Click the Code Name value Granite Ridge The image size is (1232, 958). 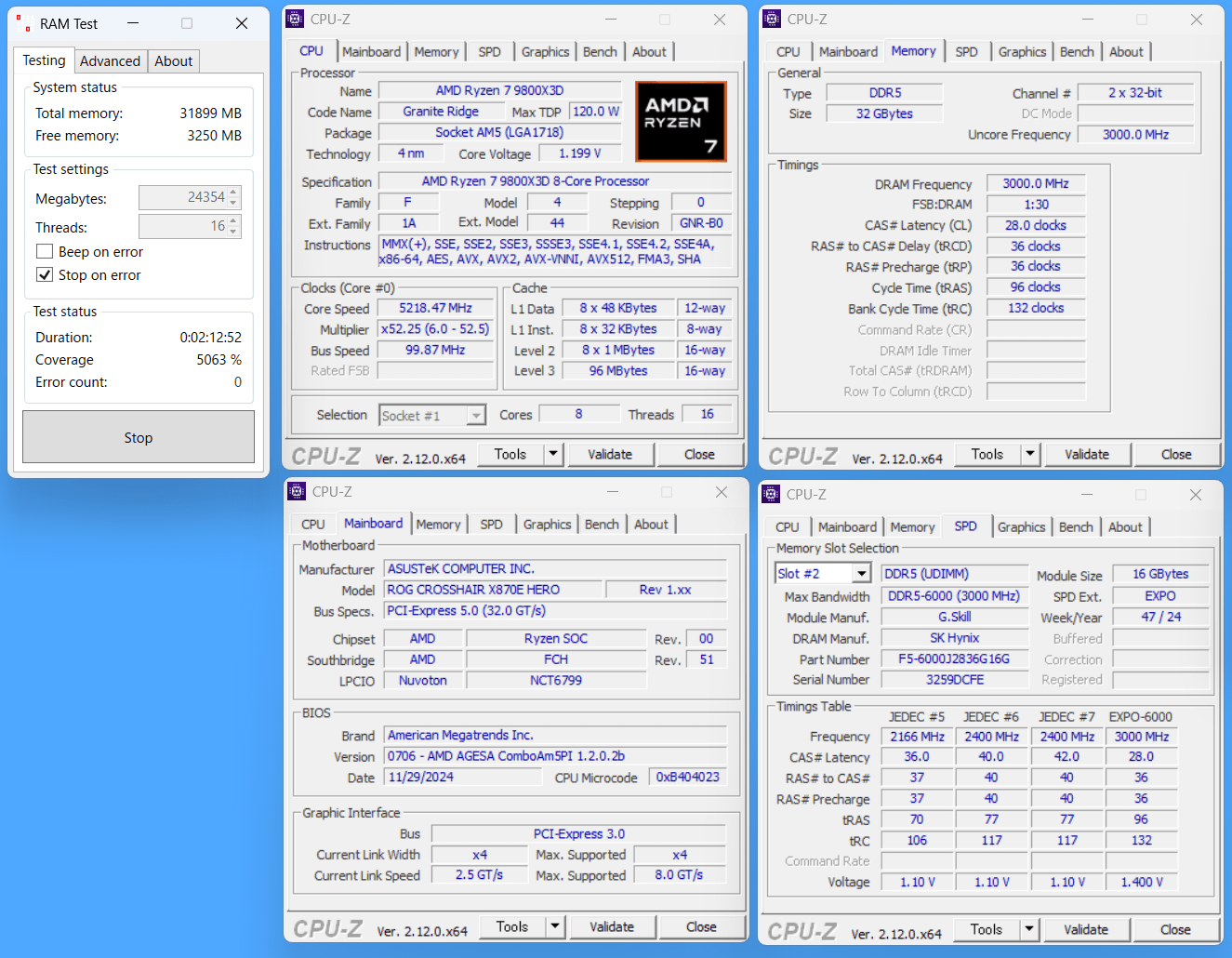441,112
